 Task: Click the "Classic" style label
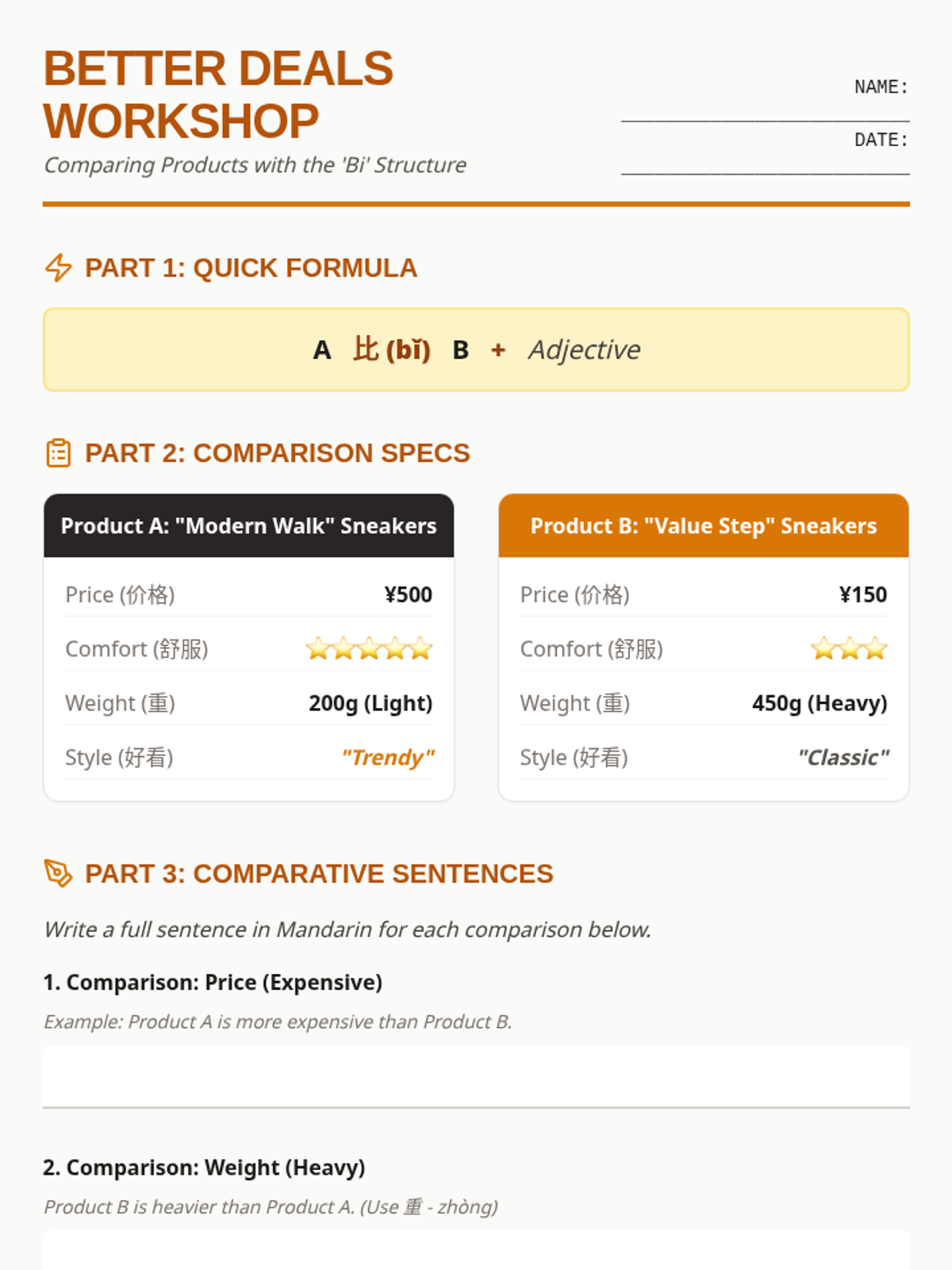tap(843, 757)
